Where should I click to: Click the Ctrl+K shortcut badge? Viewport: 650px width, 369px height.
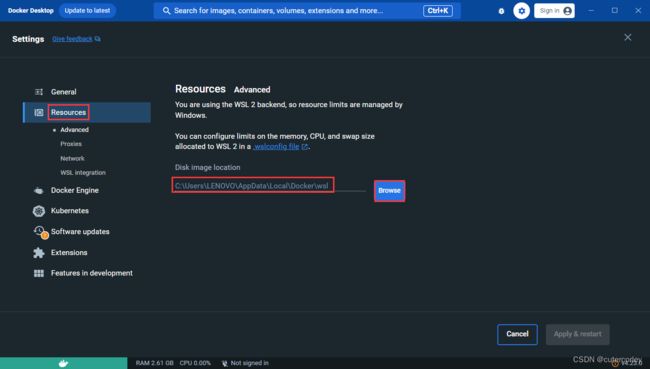click(438, 11)
